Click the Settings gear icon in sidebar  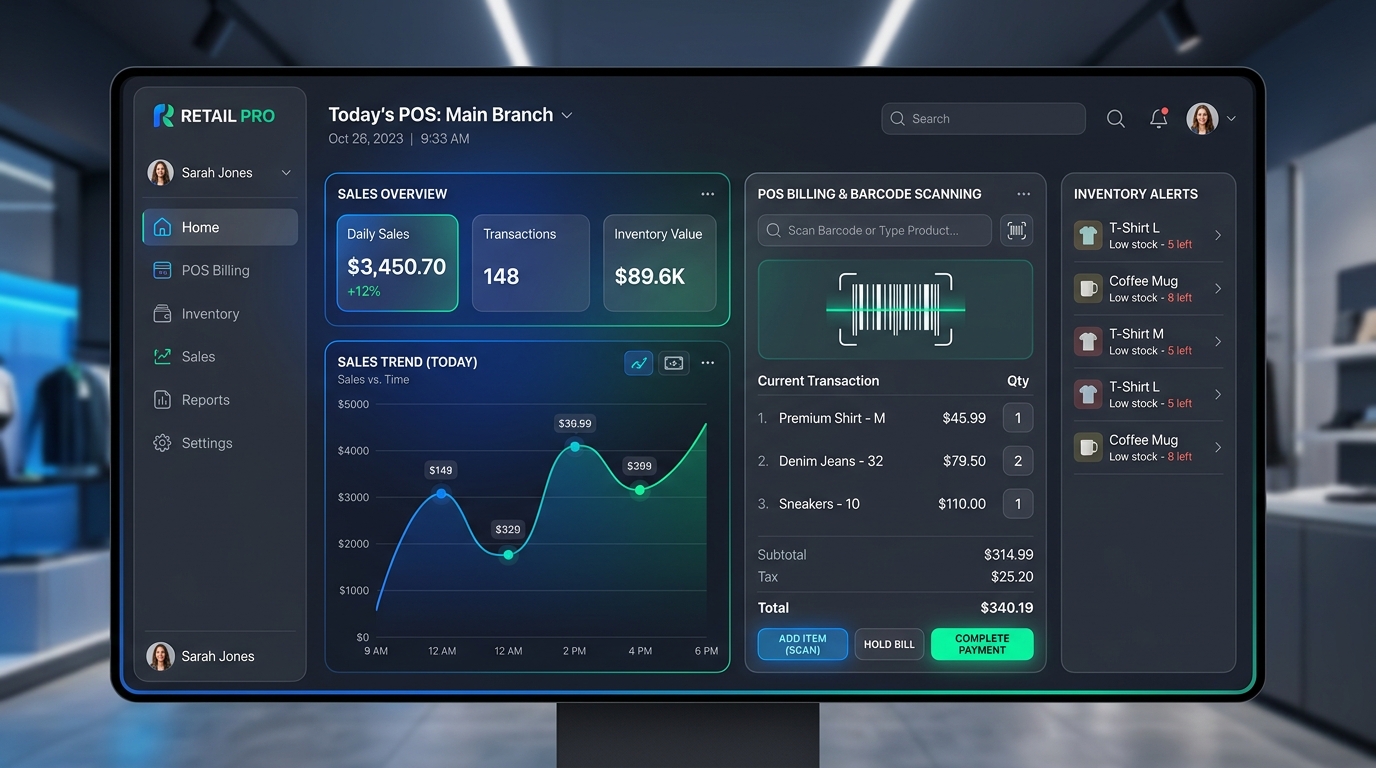(x=162, y=443)
